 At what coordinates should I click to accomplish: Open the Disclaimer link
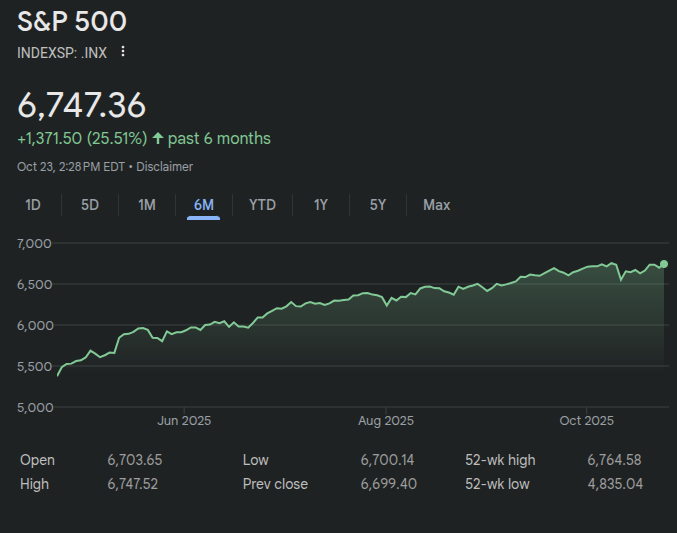coord(164,167)
